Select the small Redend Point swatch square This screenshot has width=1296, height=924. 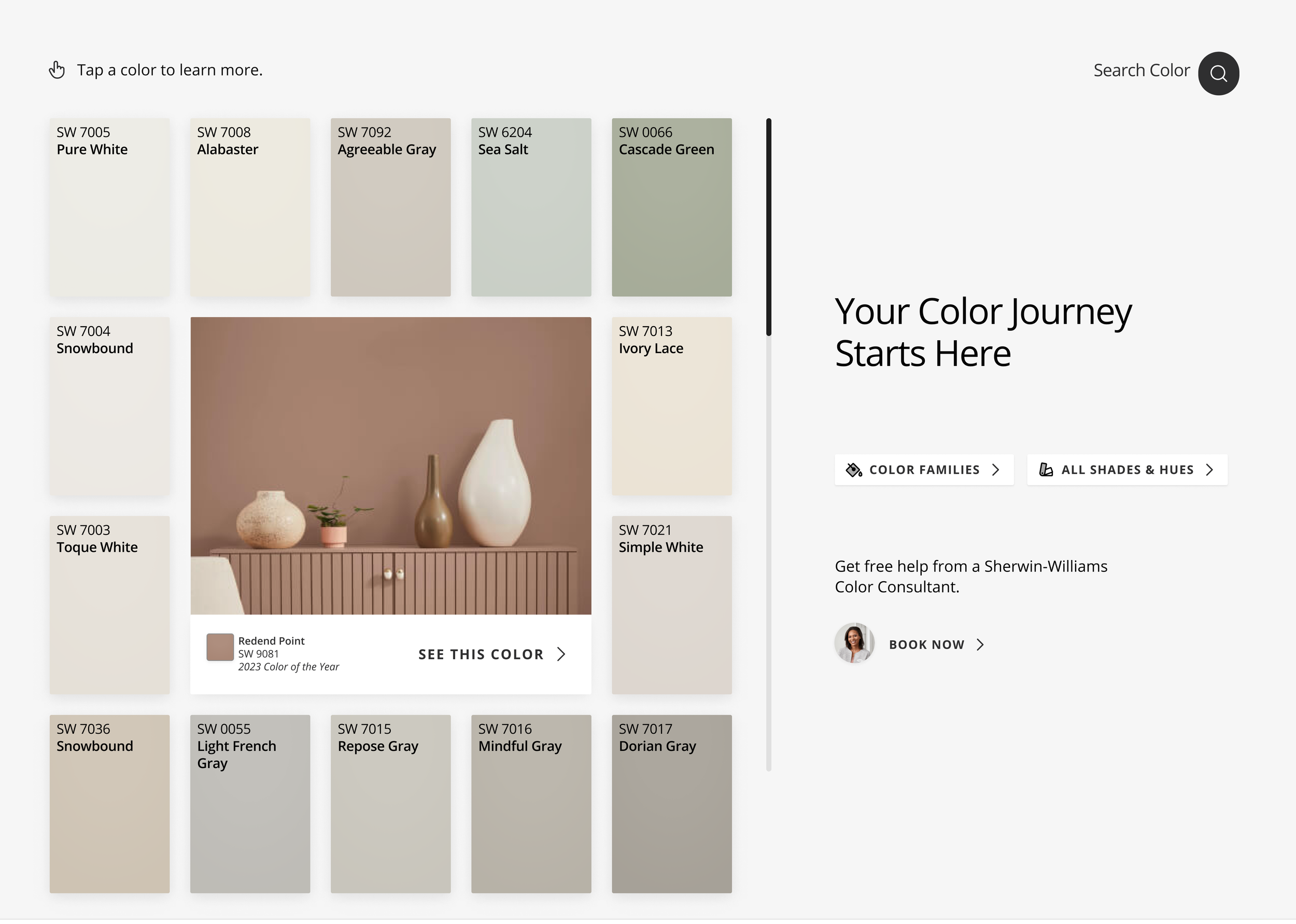(x=220, y=648)
